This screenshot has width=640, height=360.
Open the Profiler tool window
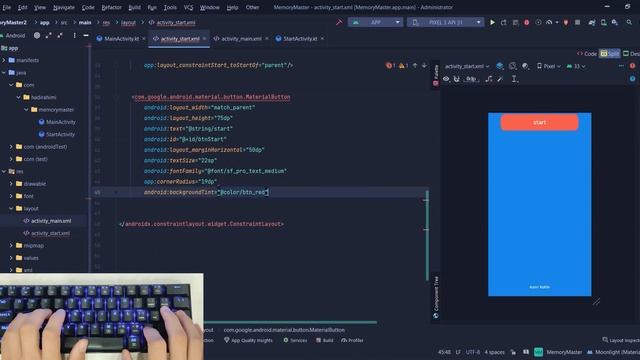click(x=352, y=340)
